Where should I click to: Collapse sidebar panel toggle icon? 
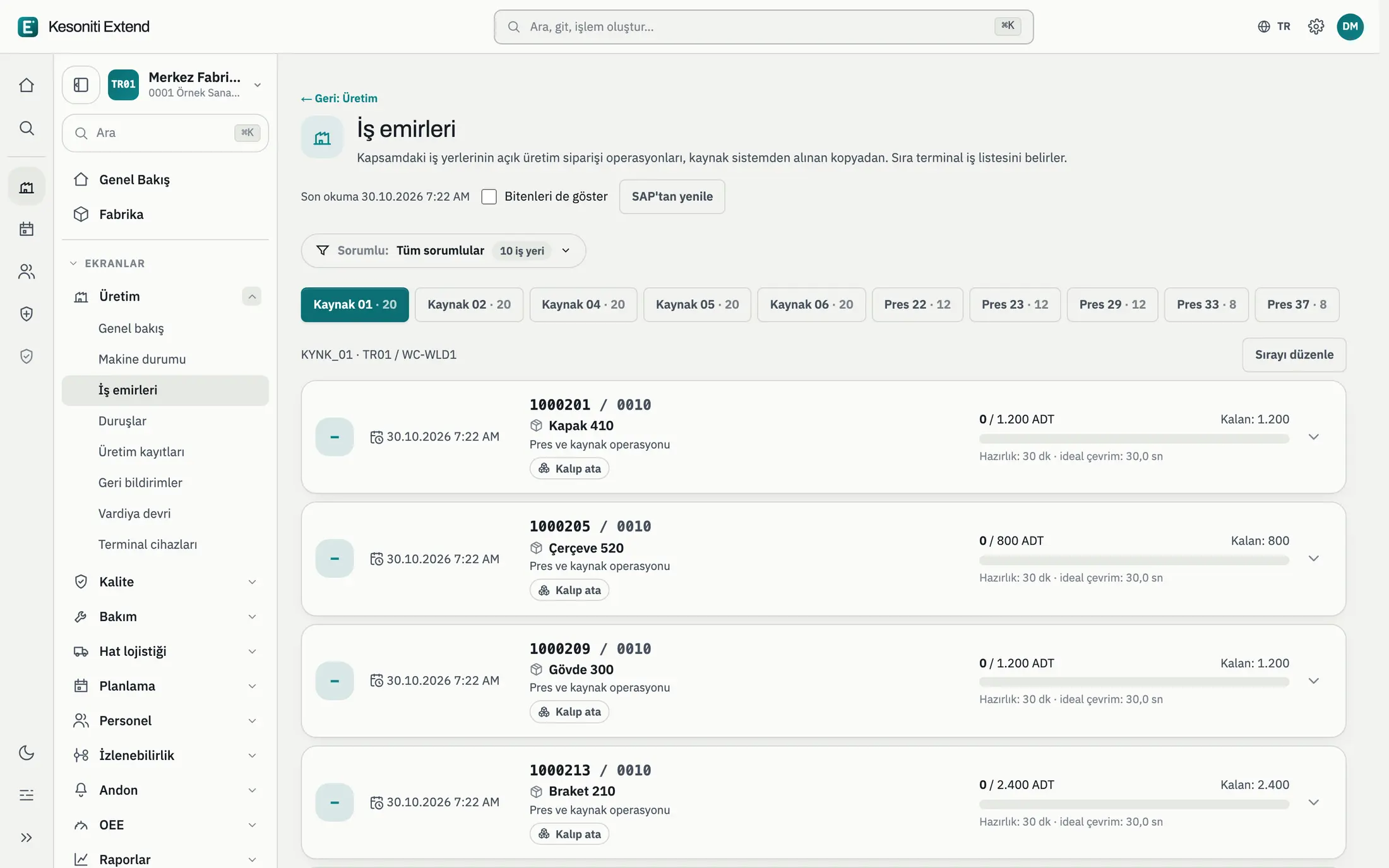coord(81,85)
